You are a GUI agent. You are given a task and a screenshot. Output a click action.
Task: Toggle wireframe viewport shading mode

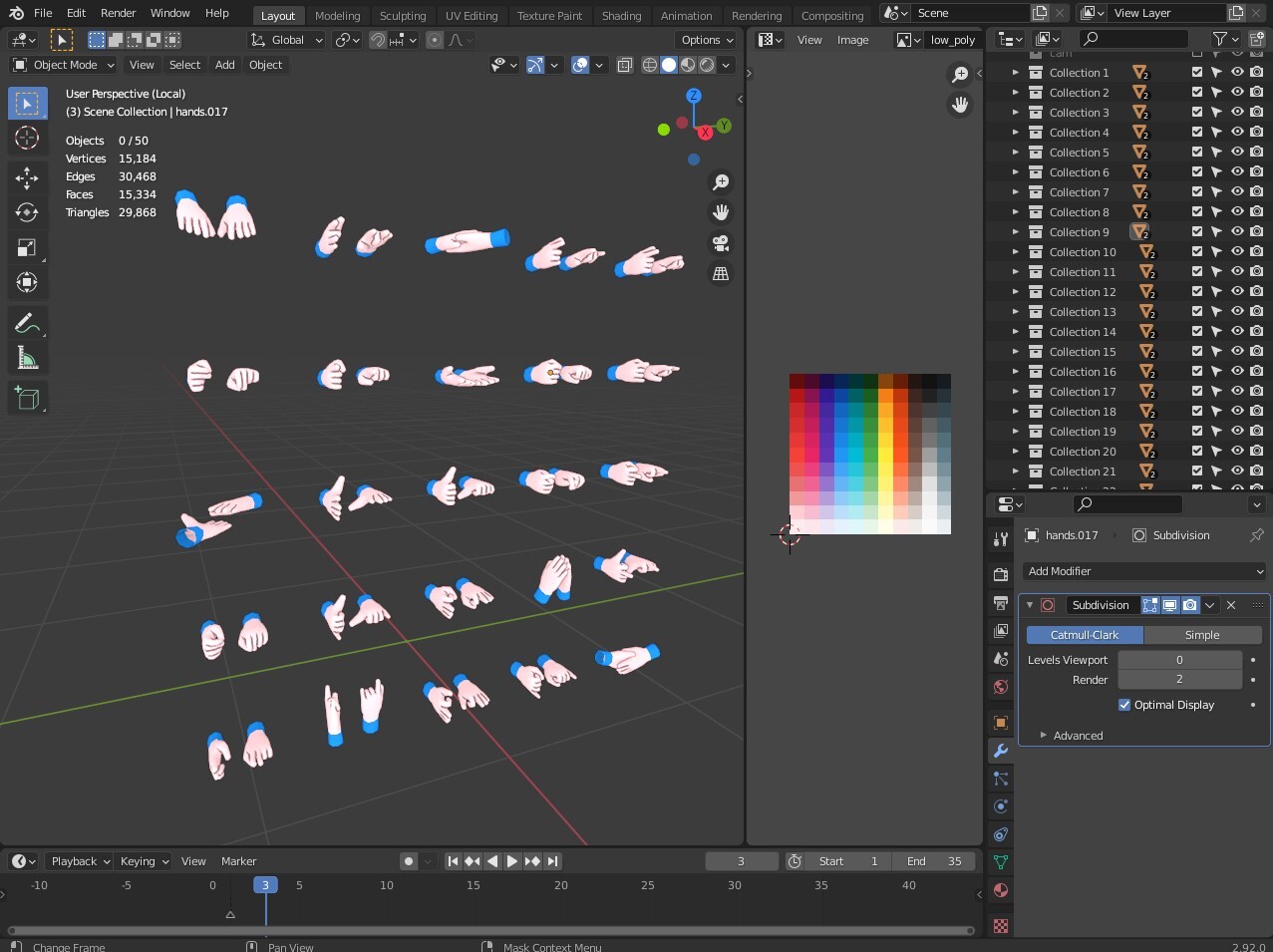(650, 65)
